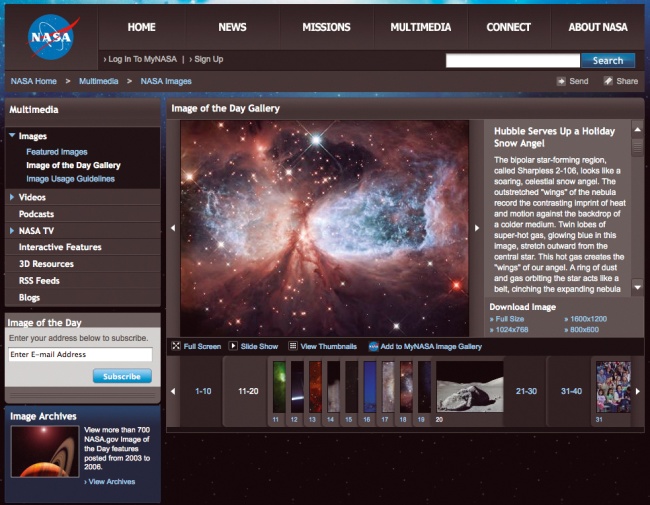Jump to images 21-30 range
650x505 pixels.
tap(526, 391)
